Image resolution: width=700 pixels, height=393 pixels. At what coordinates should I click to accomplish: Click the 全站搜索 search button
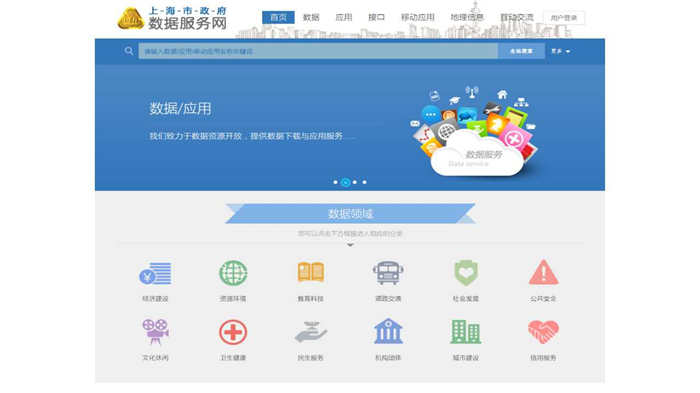click(521, 51)
